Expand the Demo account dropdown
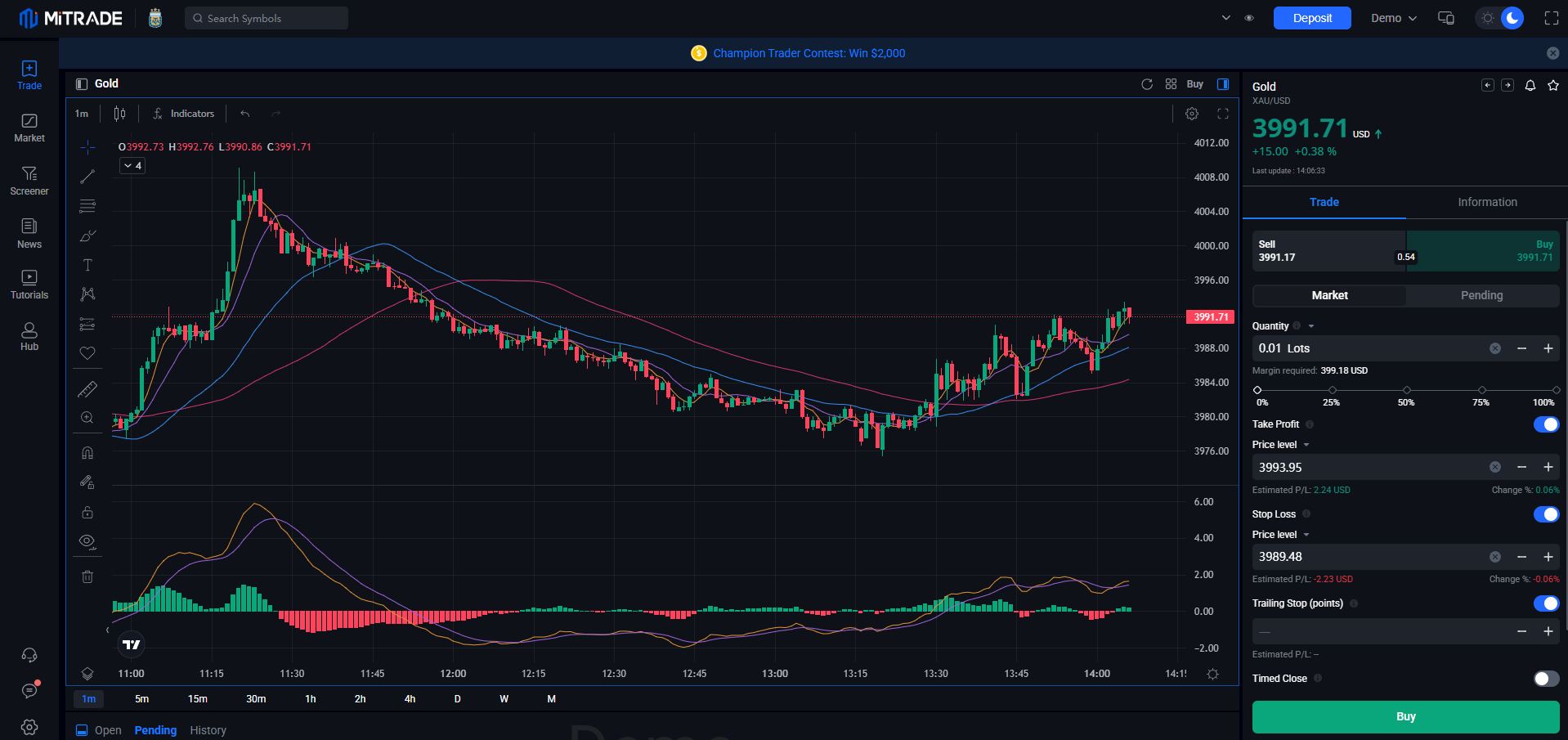 [x=1394, y=18]
